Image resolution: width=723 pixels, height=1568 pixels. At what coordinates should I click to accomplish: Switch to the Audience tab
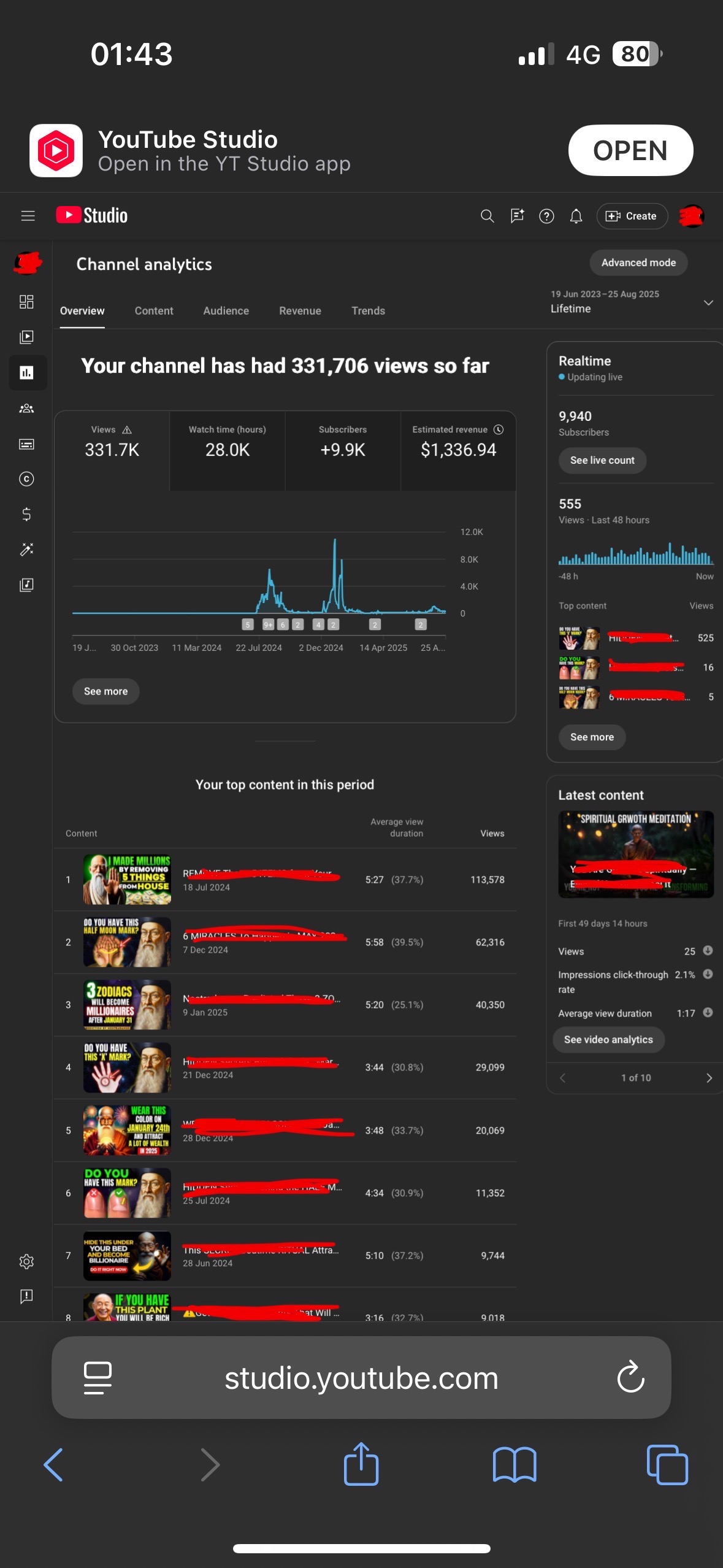(x=226, y=311)
